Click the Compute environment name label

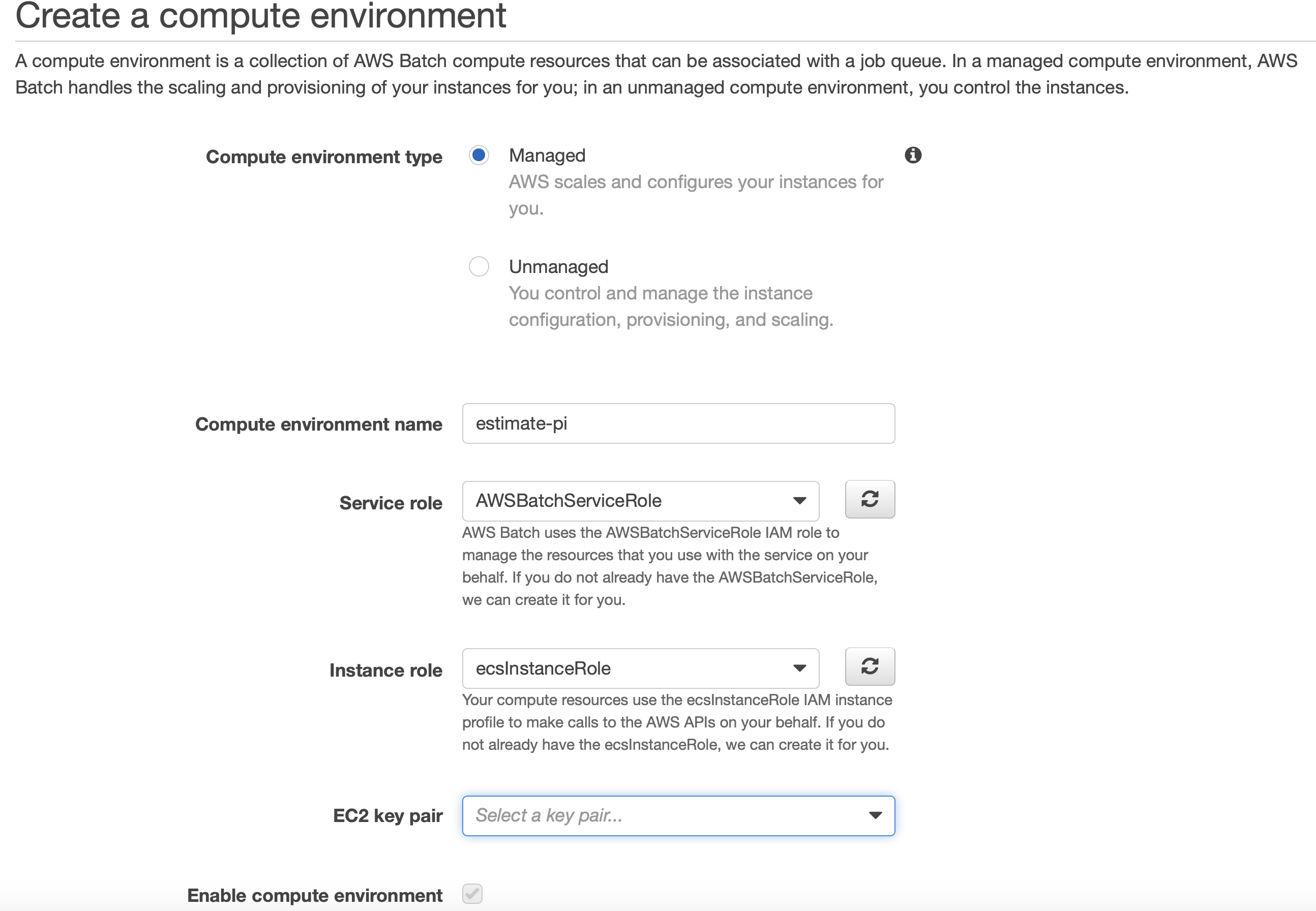(x=319, y=424)
